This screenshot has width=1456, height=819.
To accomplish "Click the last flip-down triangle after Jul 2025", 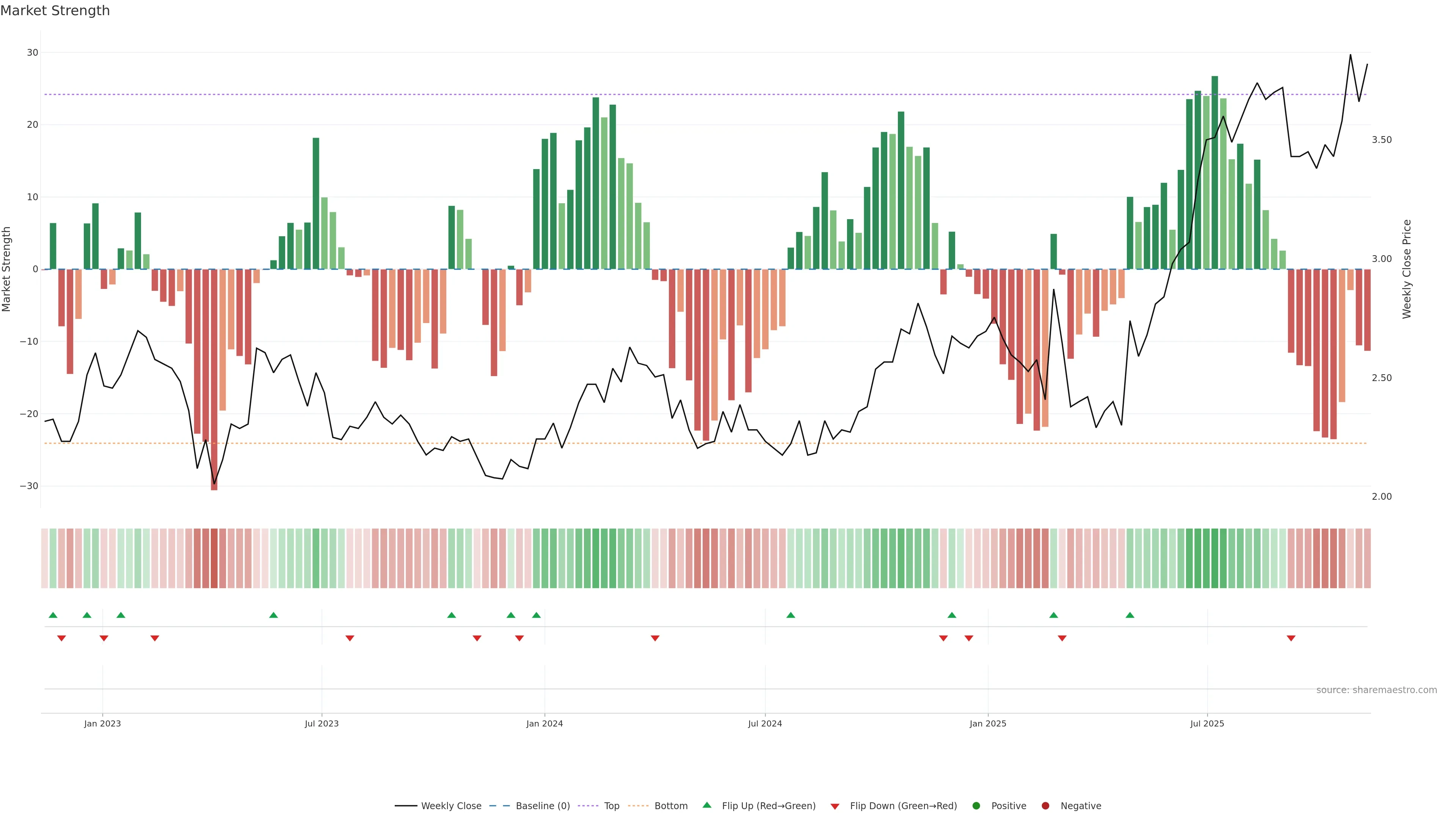I will 1291,638.
